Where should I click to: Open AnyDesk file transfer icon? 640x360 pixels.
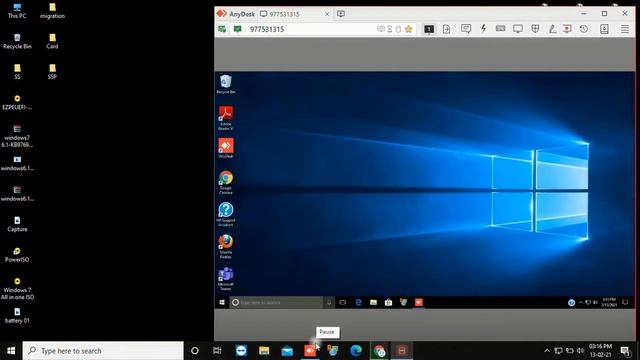tap(447, 29)
